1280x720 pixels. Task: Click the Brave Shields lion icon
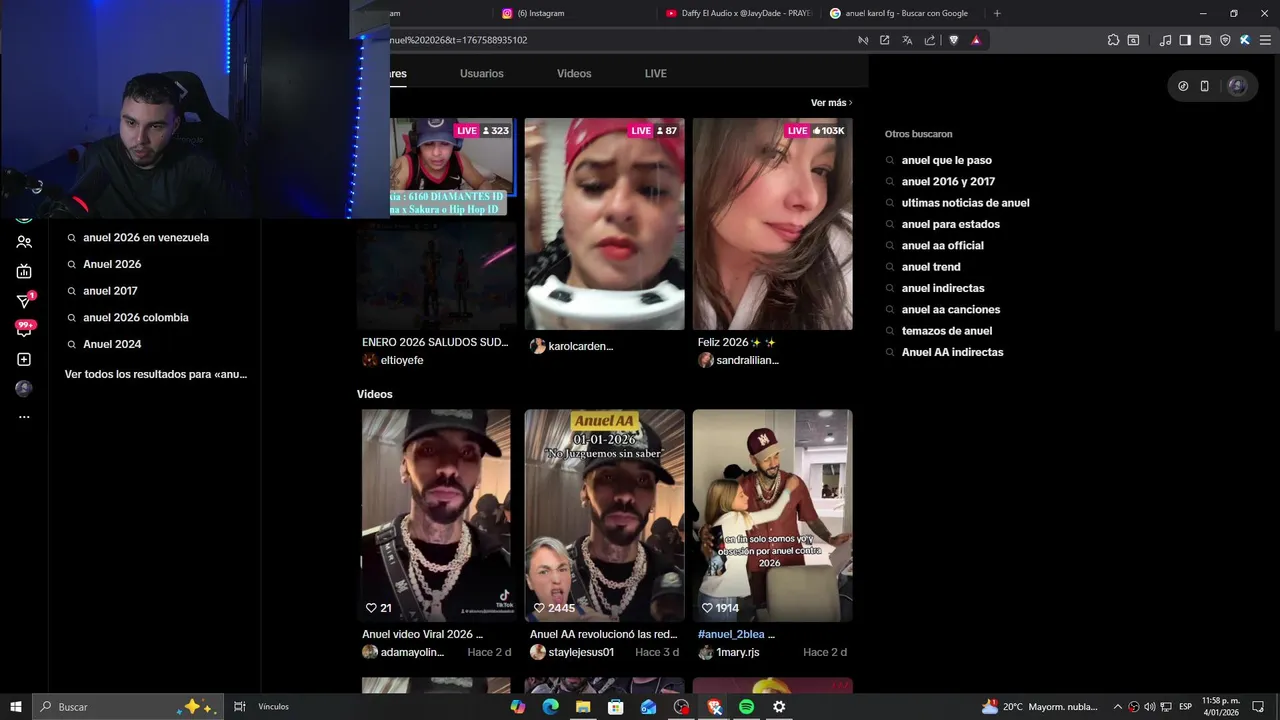tap(953, 40)
